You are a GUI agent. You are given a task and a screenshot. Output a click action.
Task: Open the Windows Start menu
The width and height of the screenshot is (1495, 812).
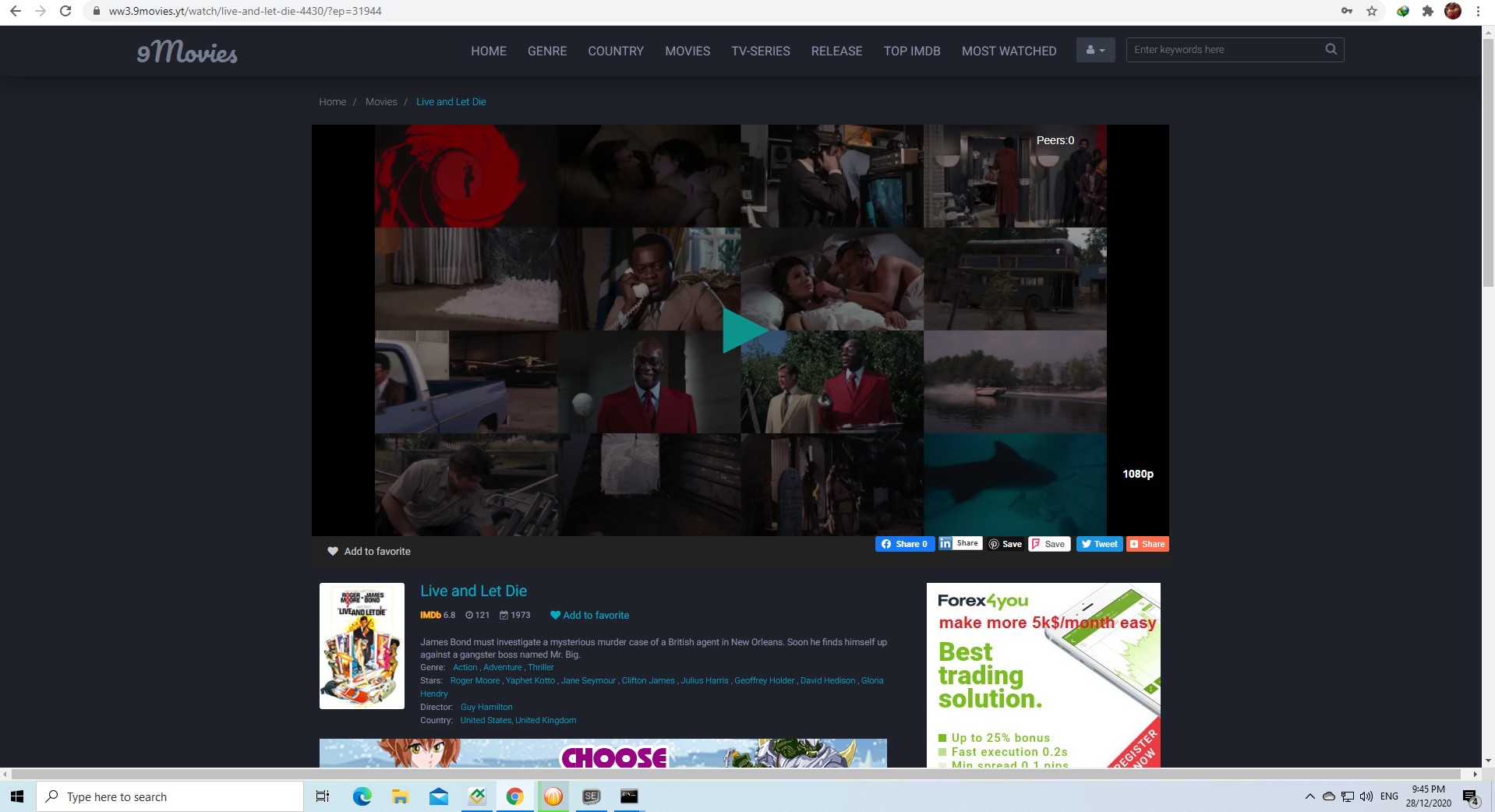pos(17,796)
